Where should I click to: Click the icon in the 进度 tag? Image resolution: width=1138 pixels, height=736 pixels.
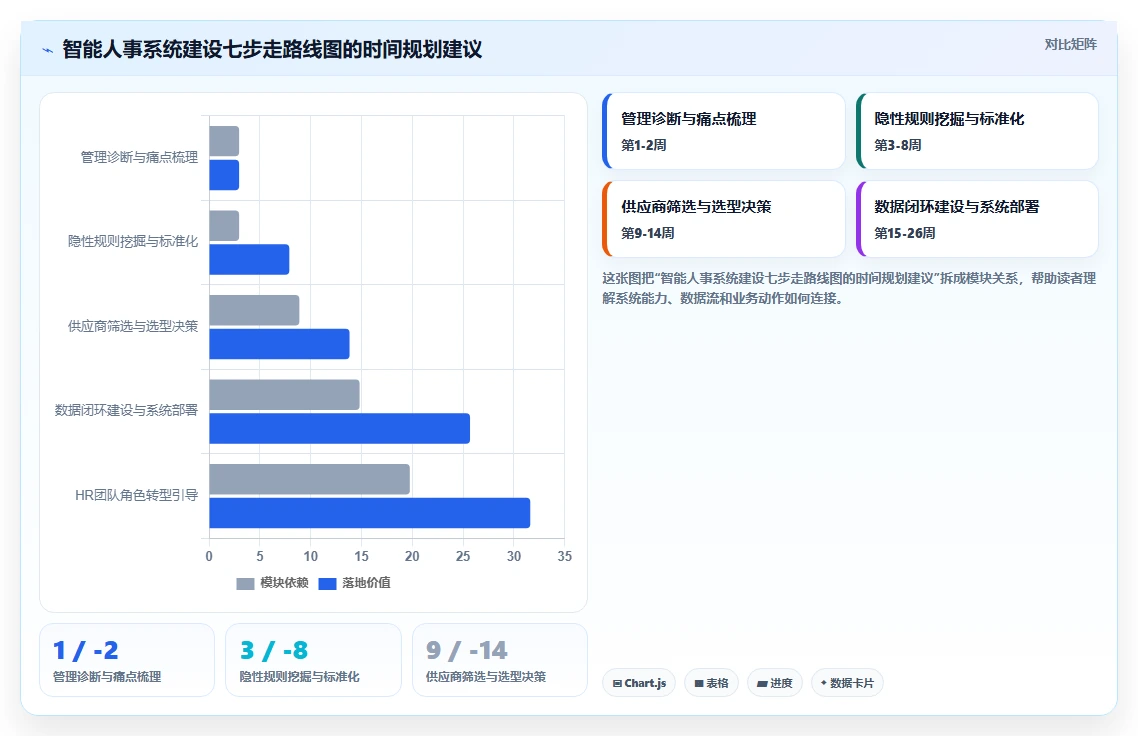click(762, 684)
